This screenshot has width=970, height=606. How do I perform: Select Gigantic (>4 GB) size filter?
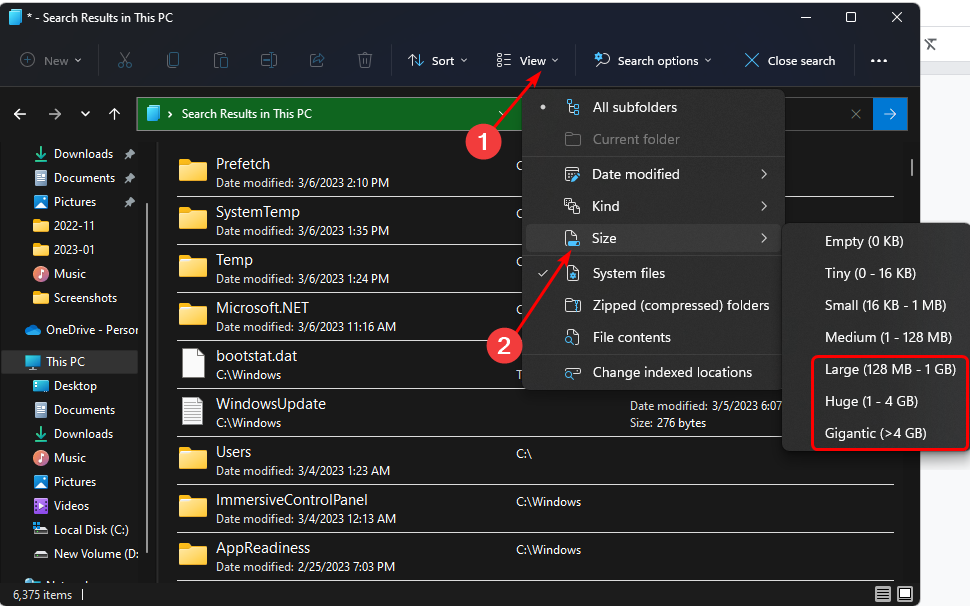coord(875,432)
